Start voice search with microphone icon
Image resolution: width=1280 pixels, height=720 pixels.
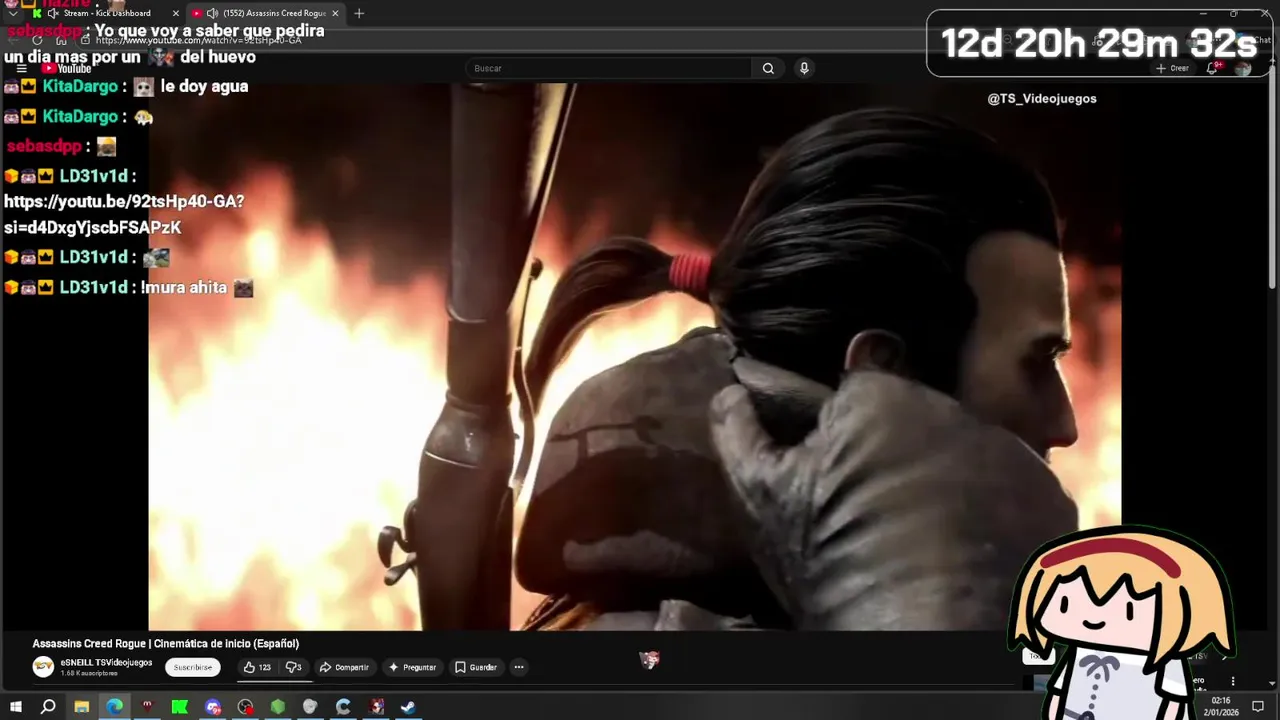[804, 68]
